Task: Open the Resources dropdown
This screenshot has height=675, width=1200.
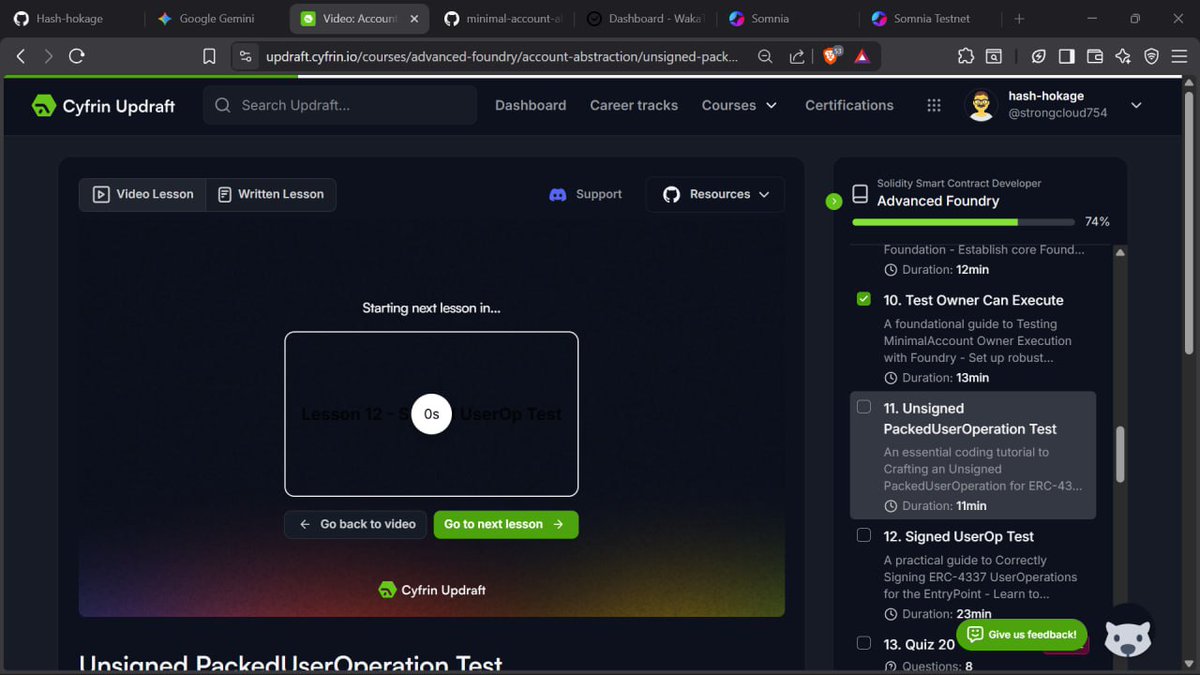Action: click(715, 194)
